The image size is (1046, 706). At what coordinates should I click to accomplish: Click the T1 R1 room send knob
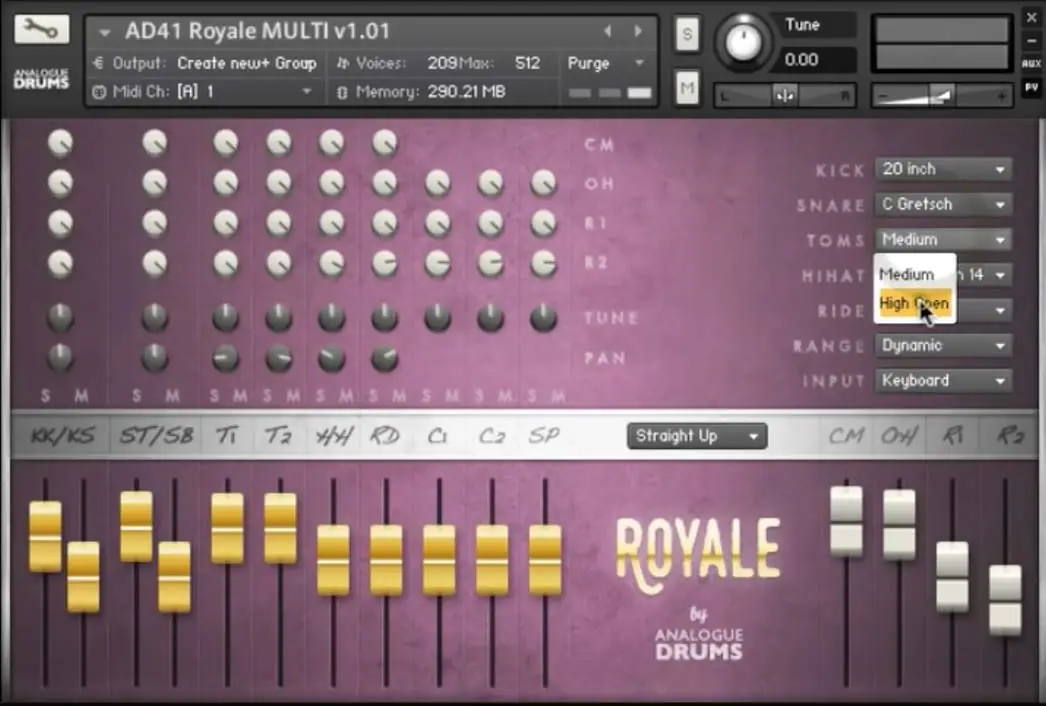click(225, 224)
